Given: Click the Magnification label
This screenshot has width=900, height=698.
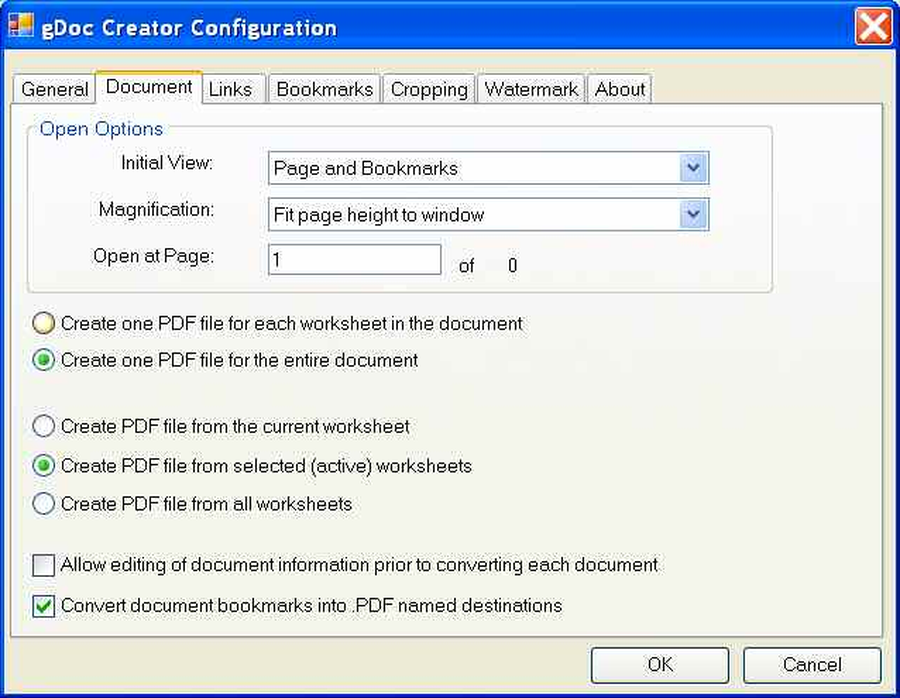Looking at the screenshot, I should click(156, 210).
